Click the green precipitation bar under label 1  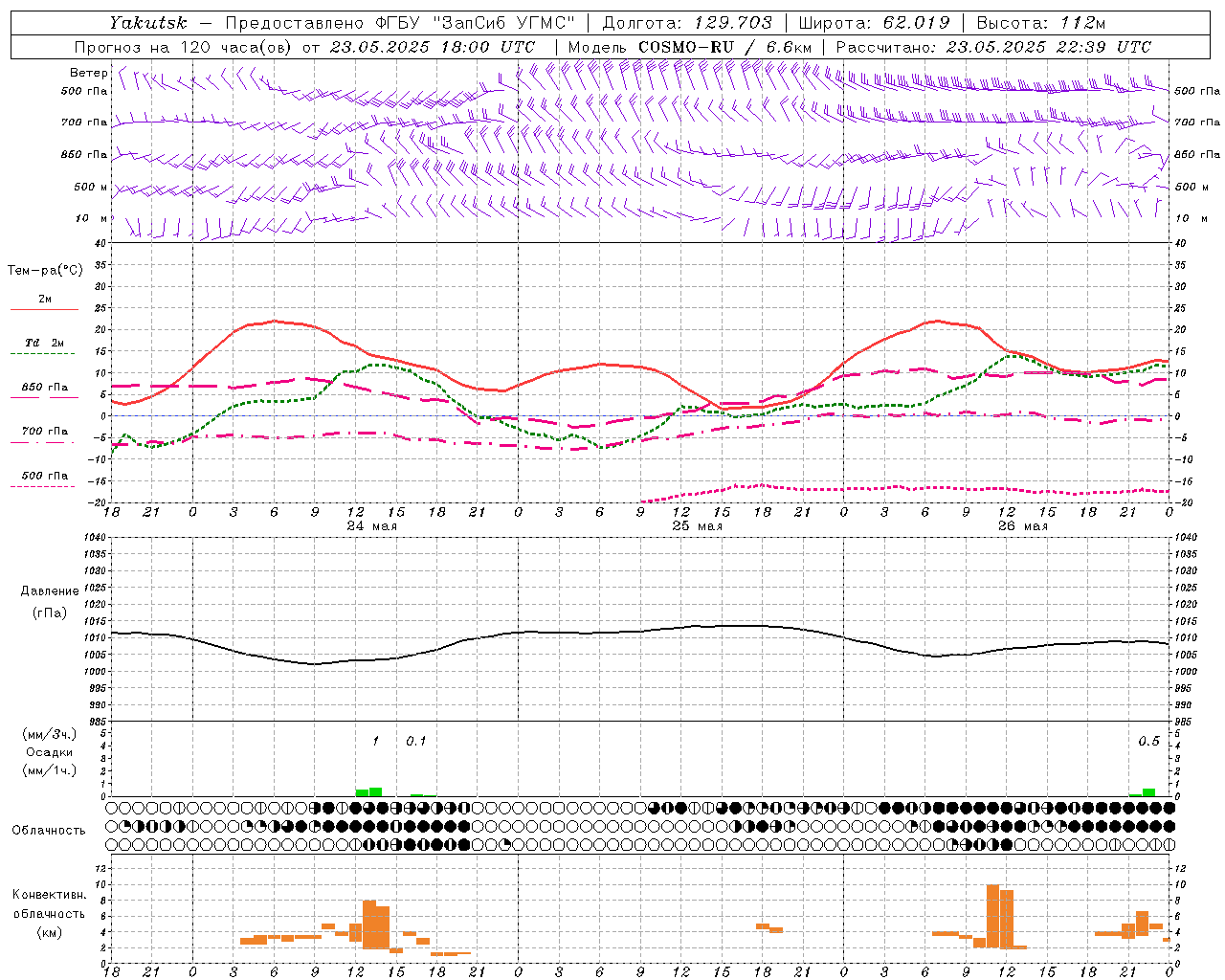tap(375, 791)
